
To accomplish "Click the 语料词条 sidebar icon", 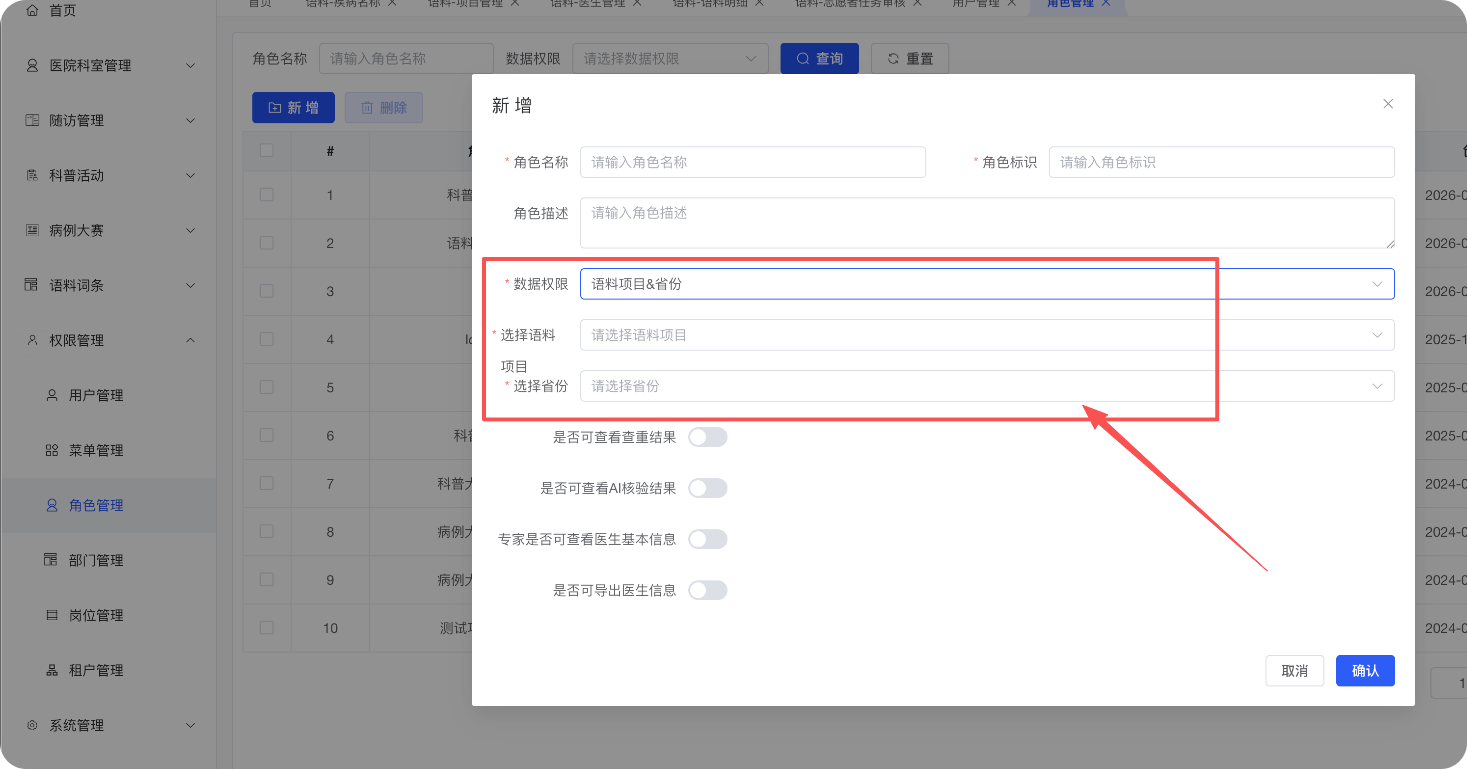I will click(31, 285).
